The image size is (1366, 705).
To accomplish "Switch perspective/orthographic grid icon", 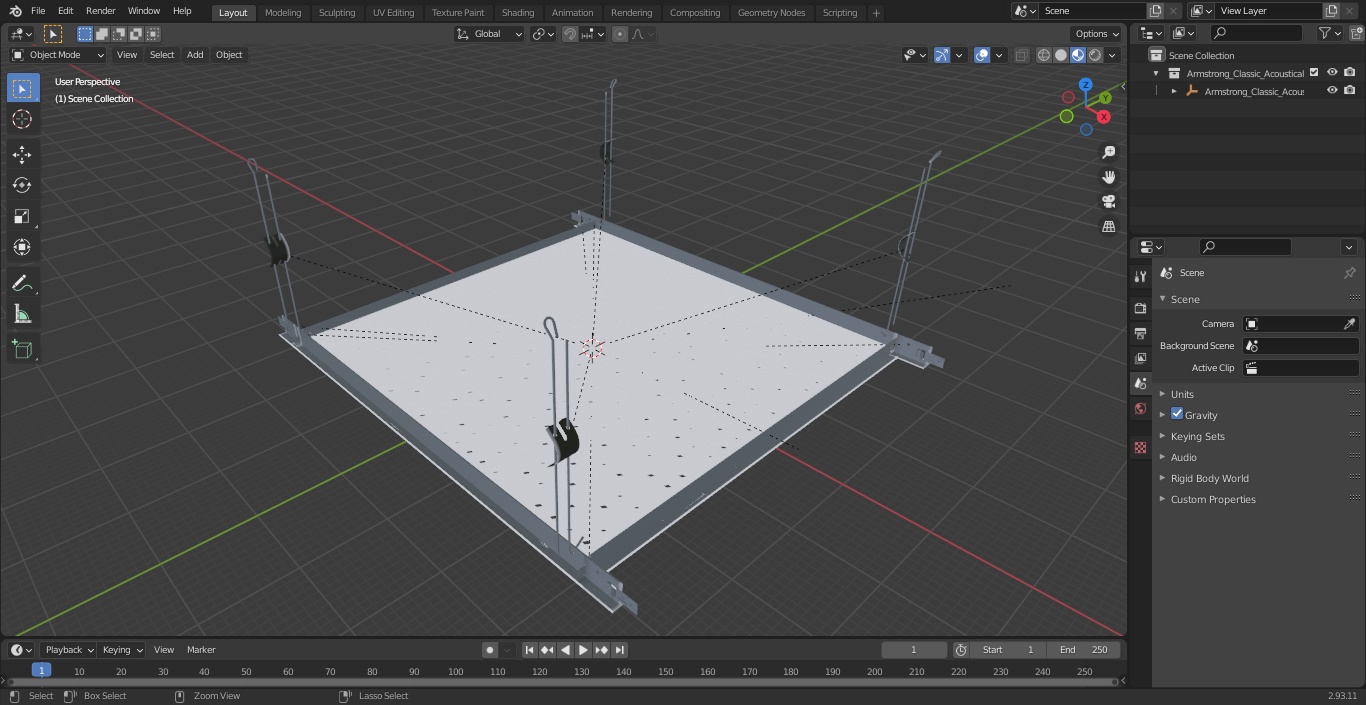I will pos(1108,226).
